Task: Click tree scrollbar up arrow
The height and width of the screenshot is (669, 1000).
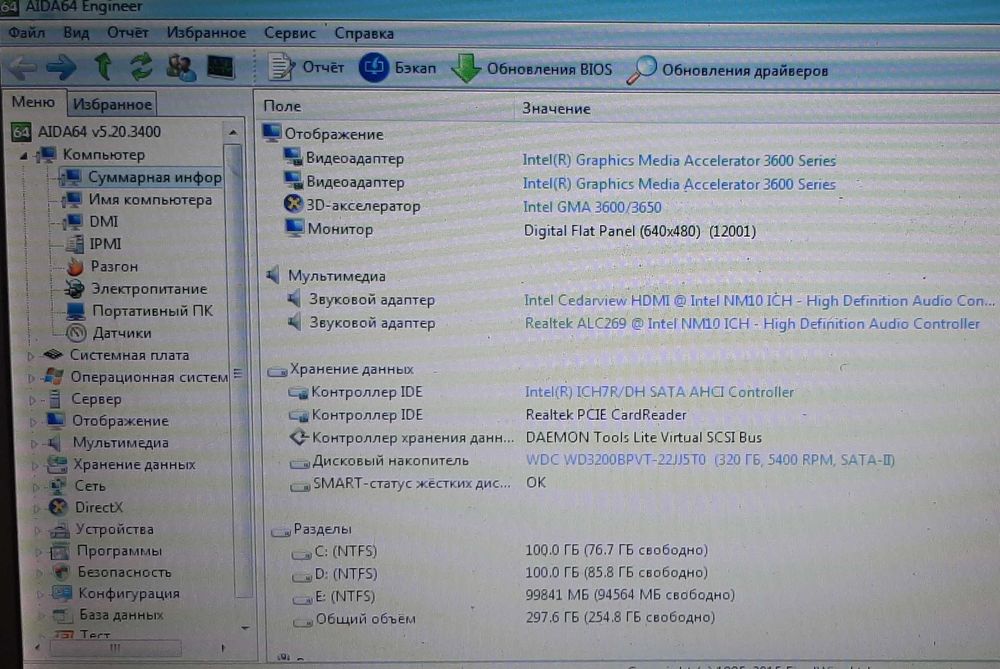Action: click(x=233, y=133)
